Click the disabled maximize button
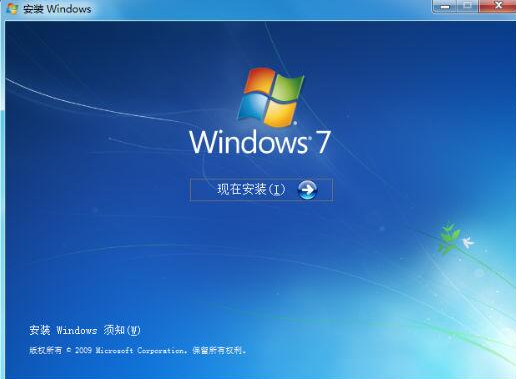 coord(468,6)
